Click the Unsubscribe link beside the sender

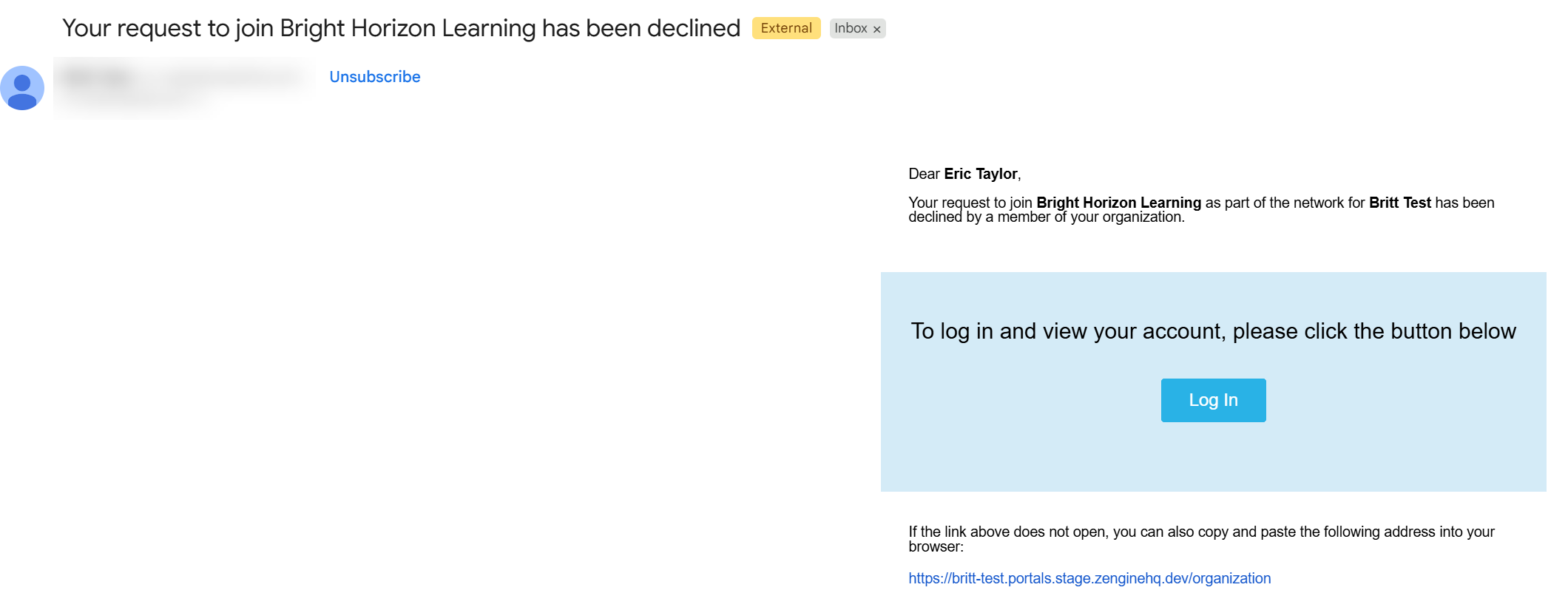[x=374, y=77]
